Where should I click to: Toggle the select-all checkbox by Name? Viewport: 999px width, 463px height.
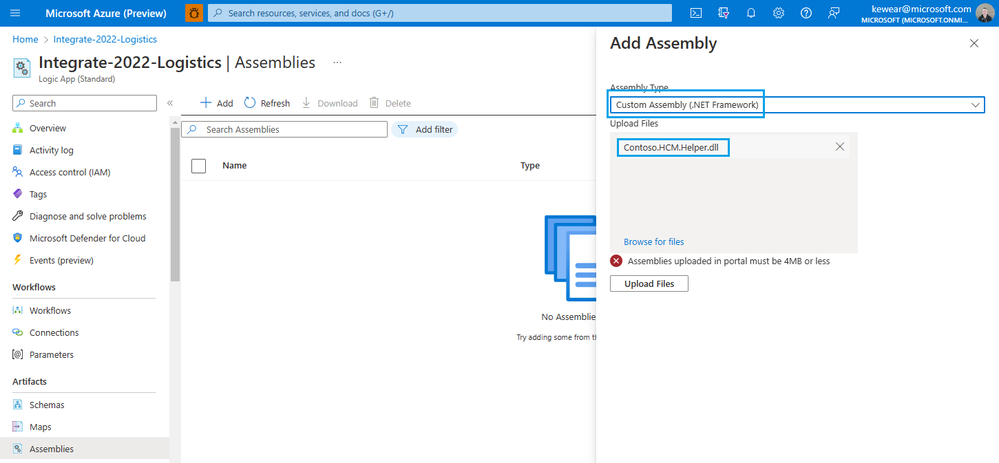pos(199,166)
